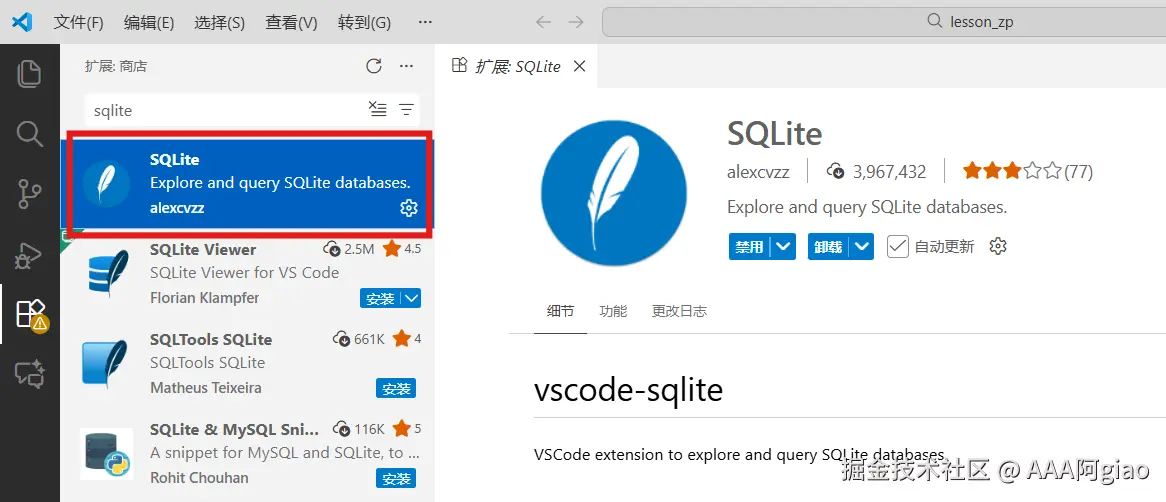Open extensions panel more actions menu
The height and width of the screenshot is (502, 1166).
[x=406, y=66]
